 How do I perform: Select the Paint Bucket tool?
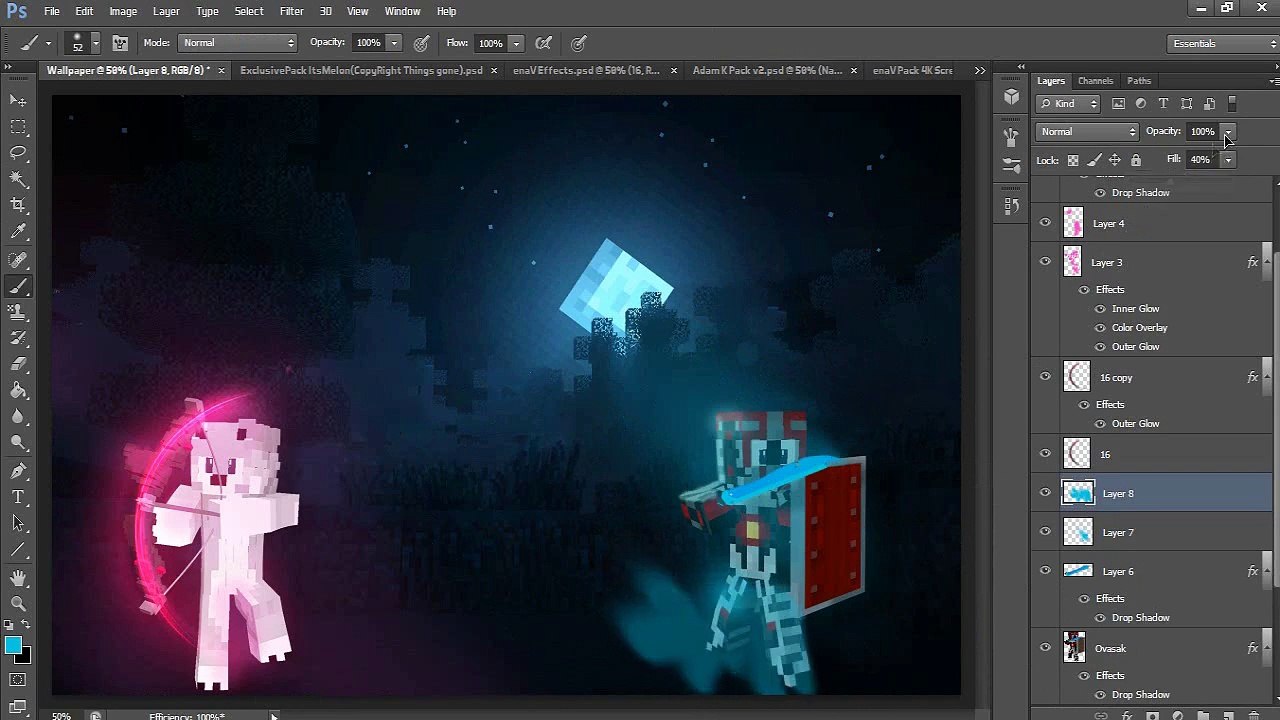(x=18, y=391)
